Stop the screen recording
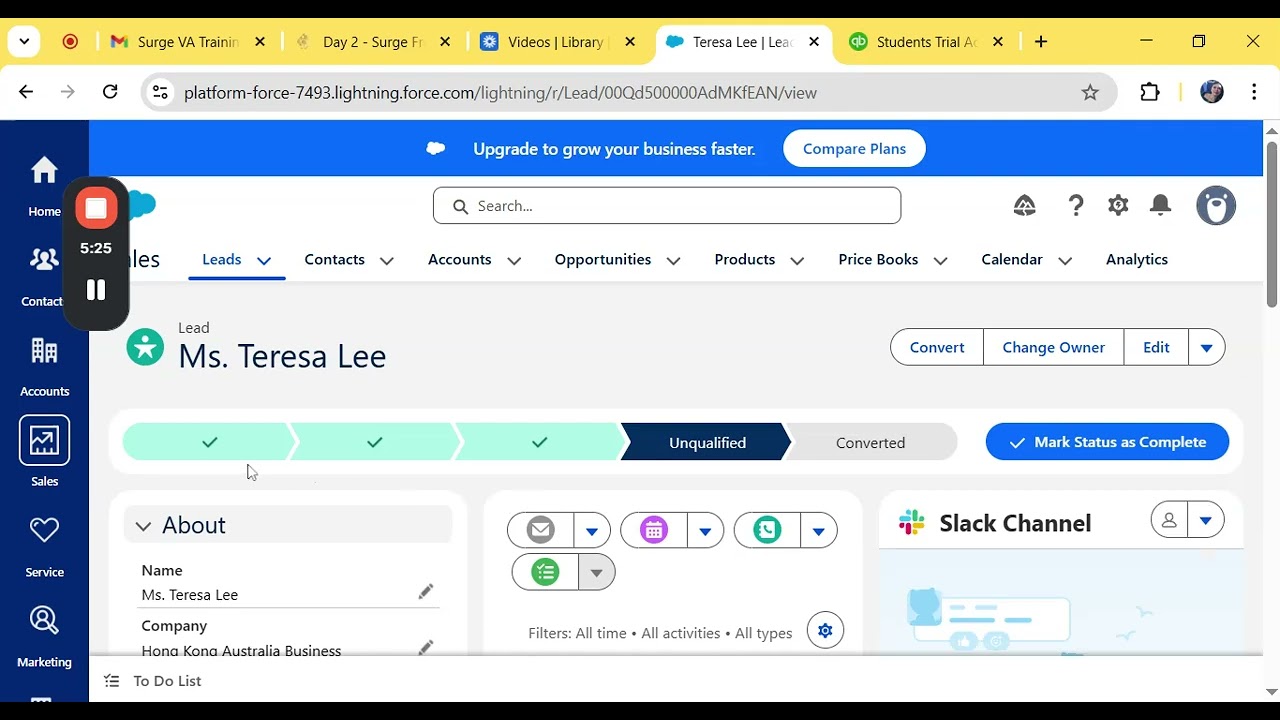Screen dimensions: 1280x720 (x=96, y=208)
